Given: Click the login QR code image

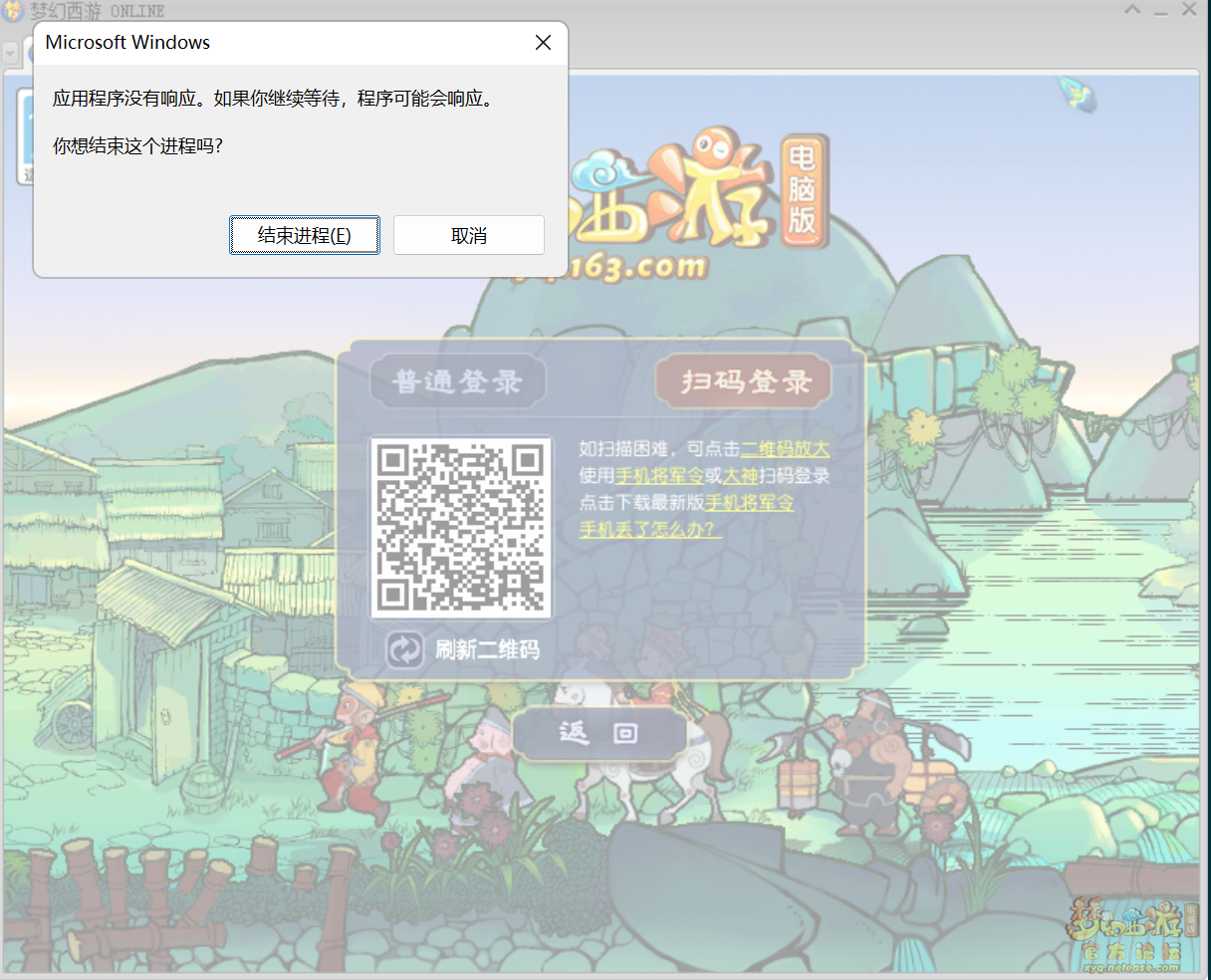Looking at the screenshot, I should [x=461, y=528].
